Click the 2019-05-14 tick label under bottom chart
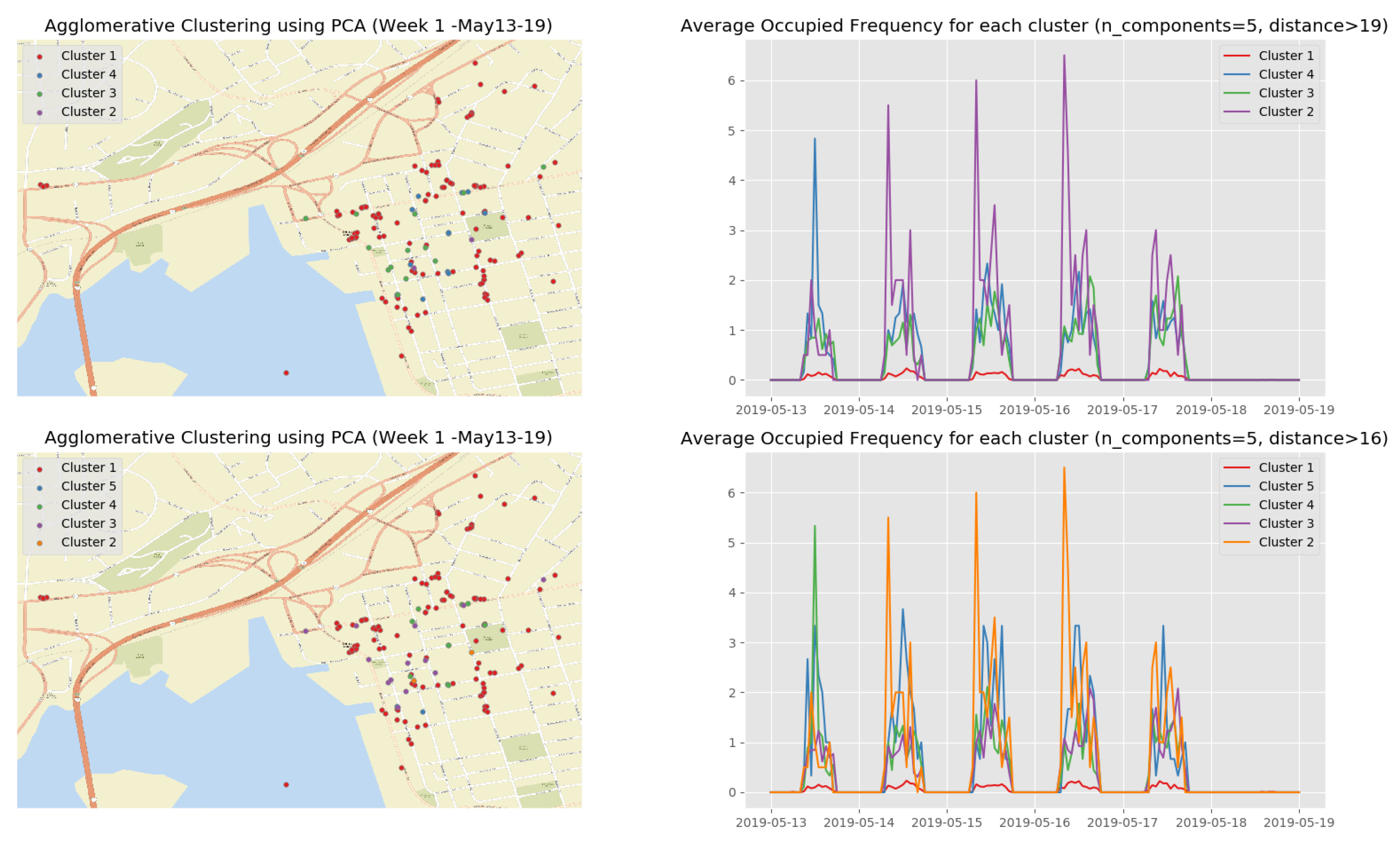The image size is (1400, 842). click(858, 822)
